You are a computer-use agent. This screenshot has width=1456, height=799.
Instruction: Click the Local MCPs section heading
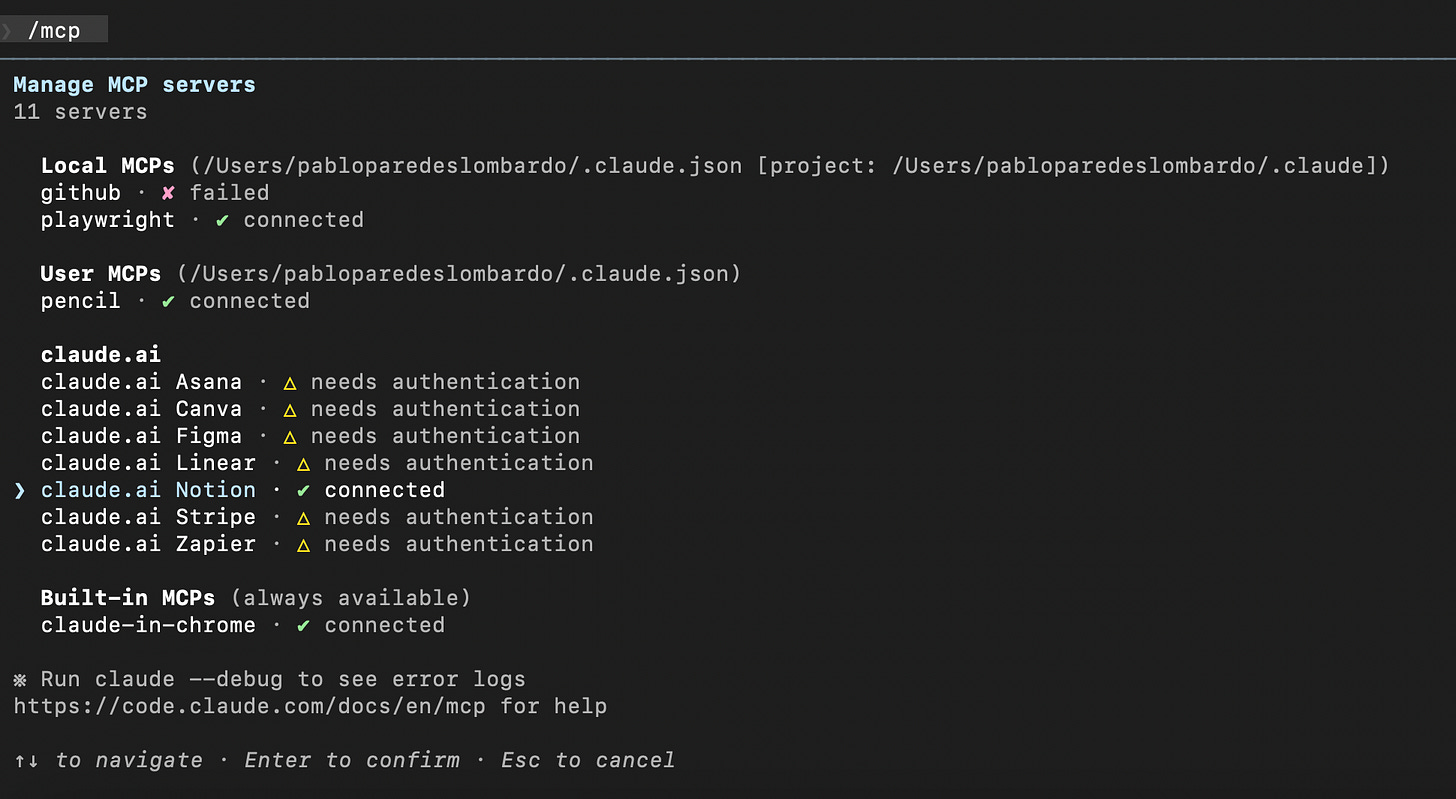[108, 165]
